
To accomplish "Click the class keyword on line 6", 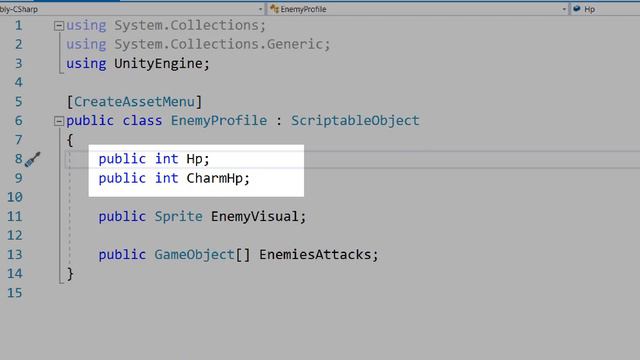I will [x=142, y=121].
